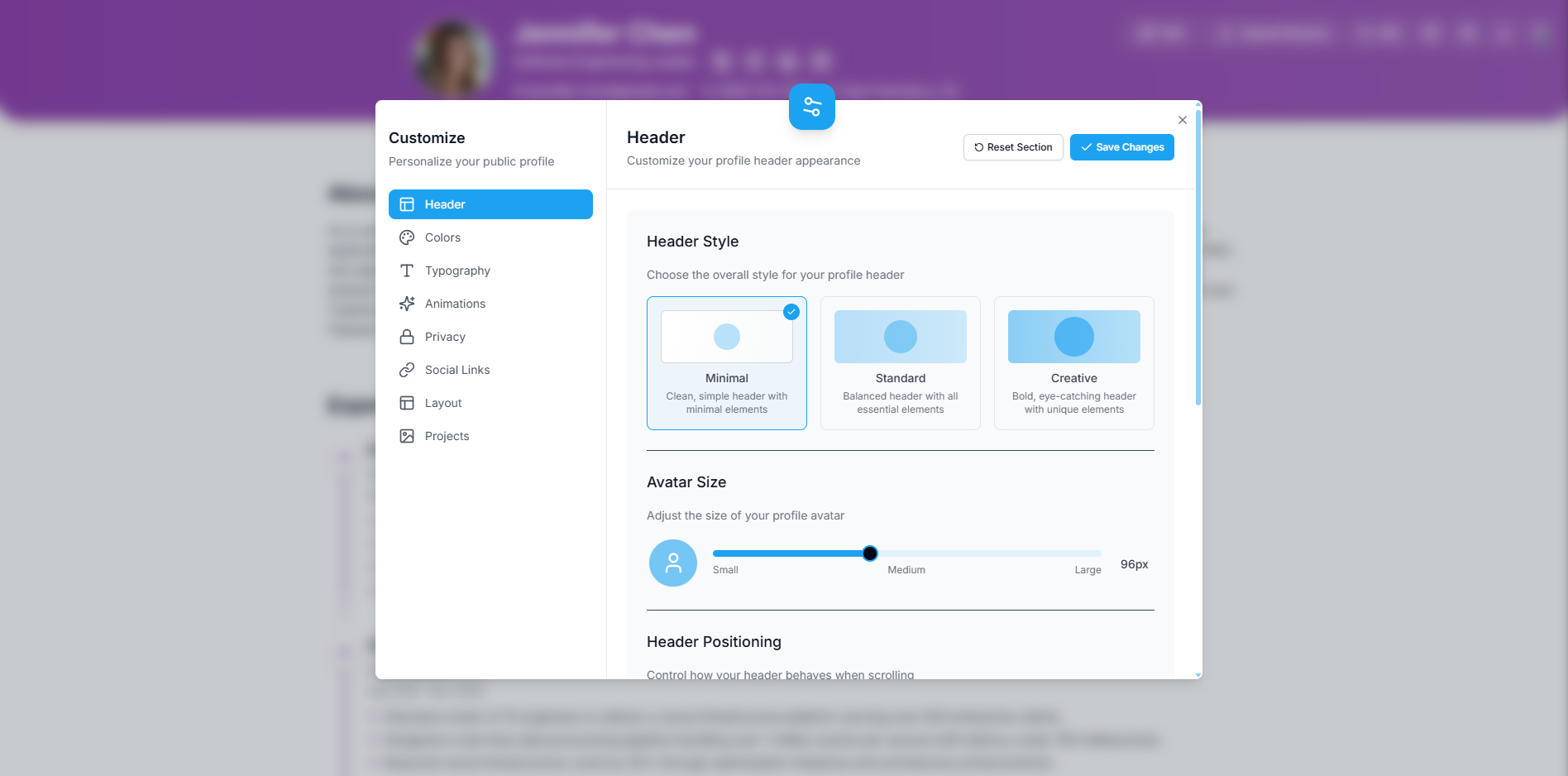
Task: Click the blurred profile photo in background page
Action: (454, 60)
